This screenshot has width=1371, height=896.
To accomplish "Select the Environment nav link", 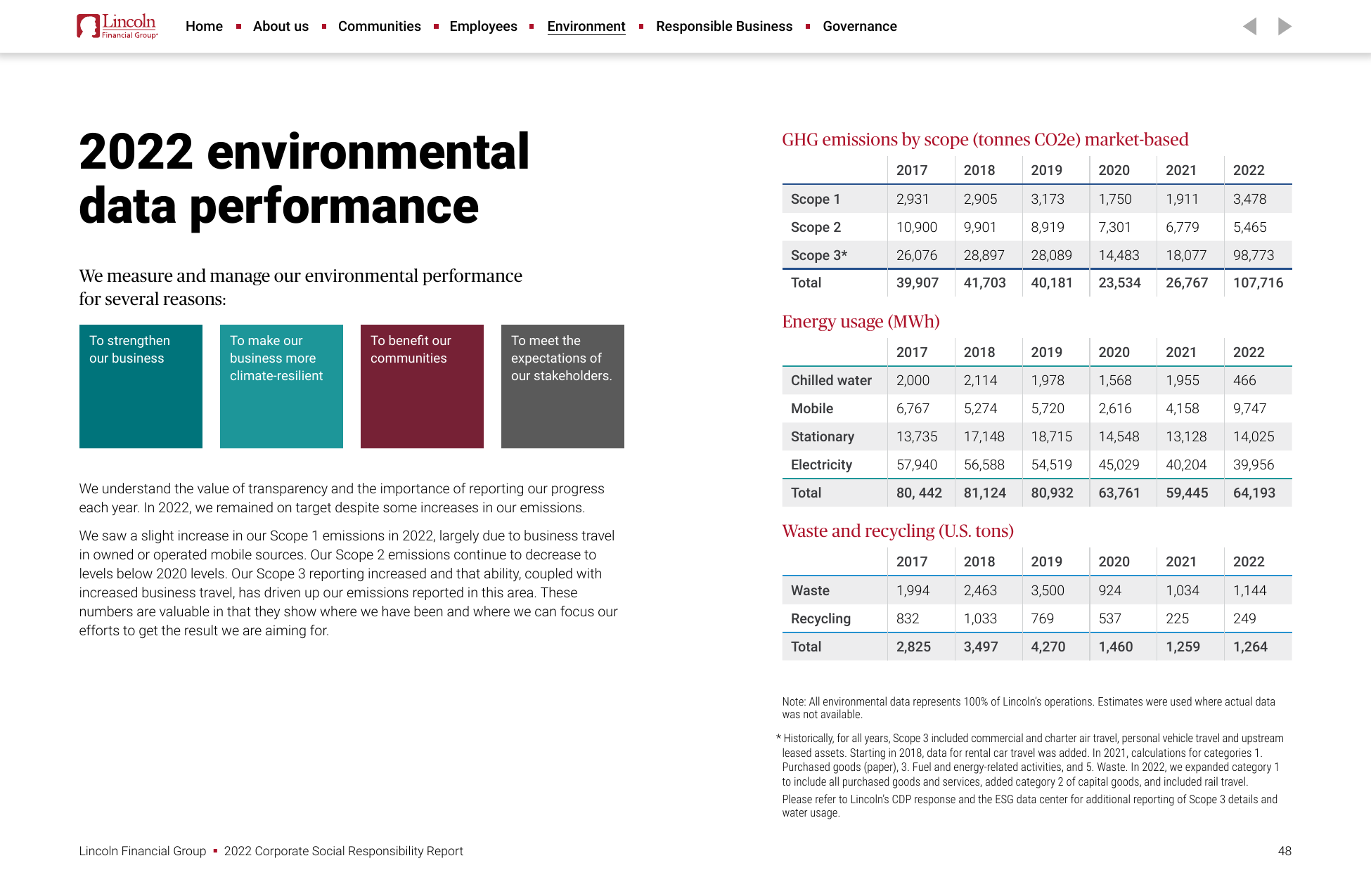I will pos(586,26).
